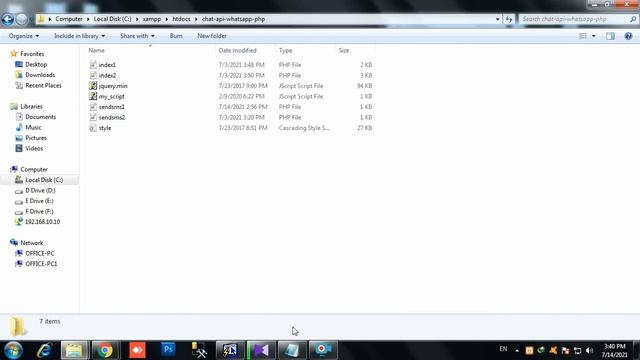Open network location 192.168.10.10

pos(42,222)
